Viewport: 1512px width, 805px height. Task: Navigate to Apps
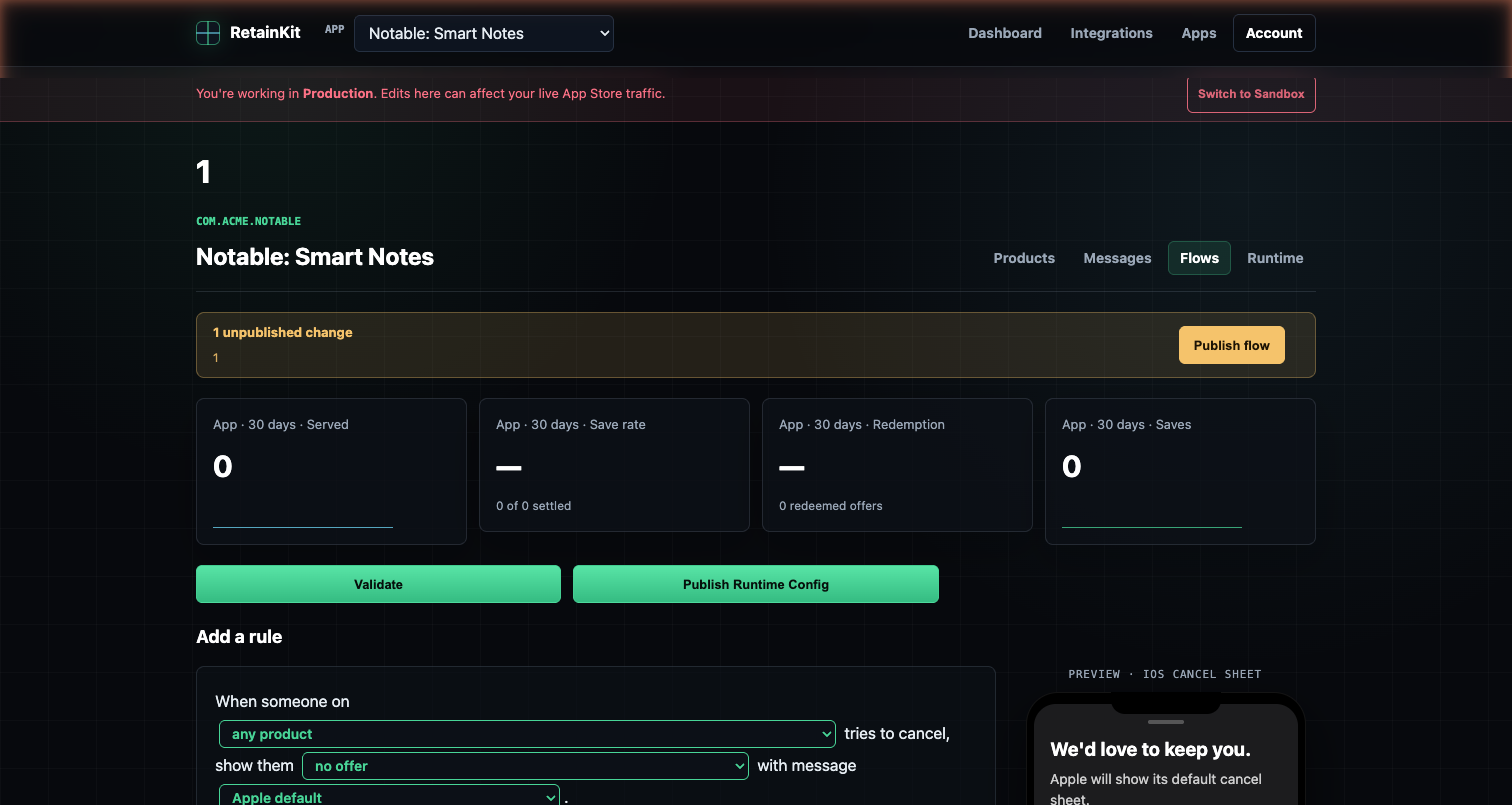[x=1199, y=33]
